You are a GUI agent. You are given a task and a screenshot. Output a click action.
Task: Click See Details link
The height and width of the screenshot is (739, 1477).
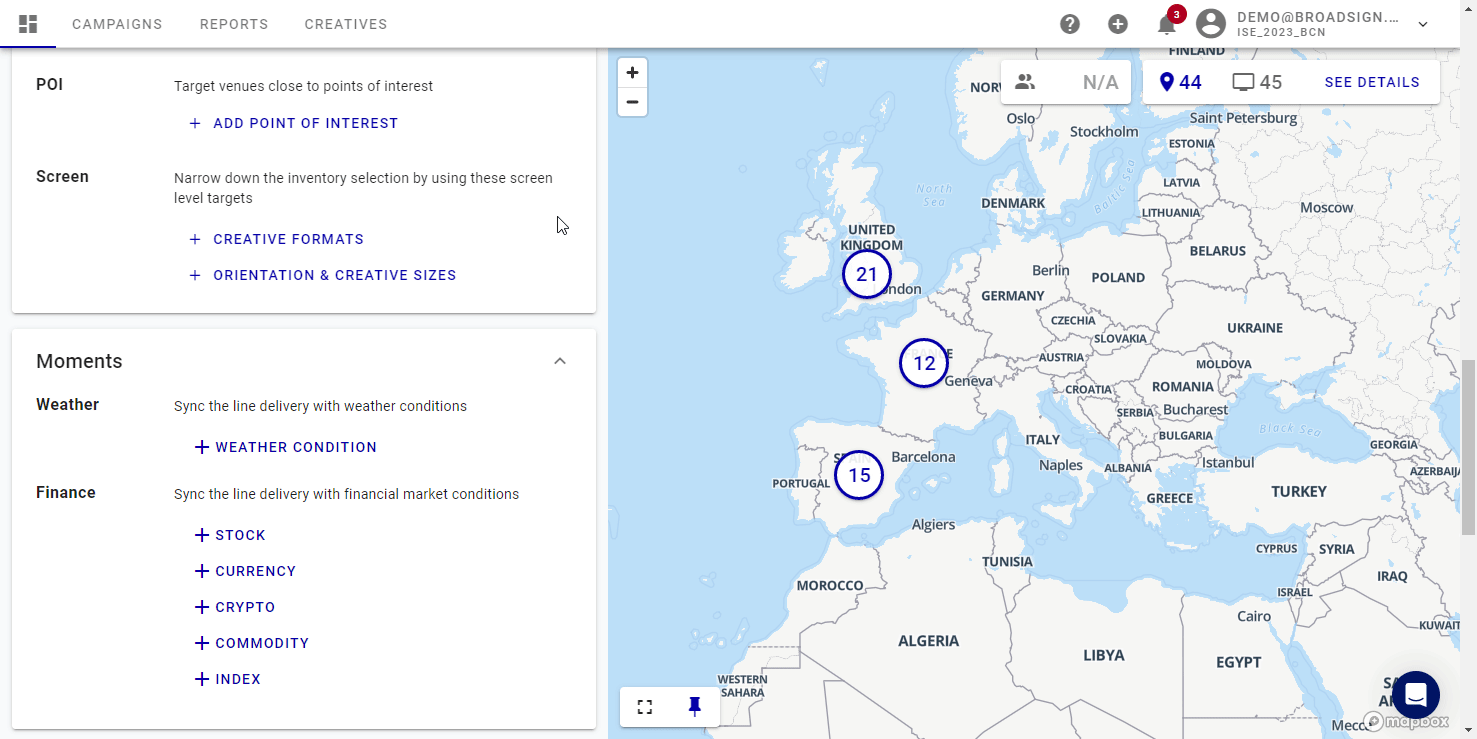pyautogui.click(x=1372, y=82)
